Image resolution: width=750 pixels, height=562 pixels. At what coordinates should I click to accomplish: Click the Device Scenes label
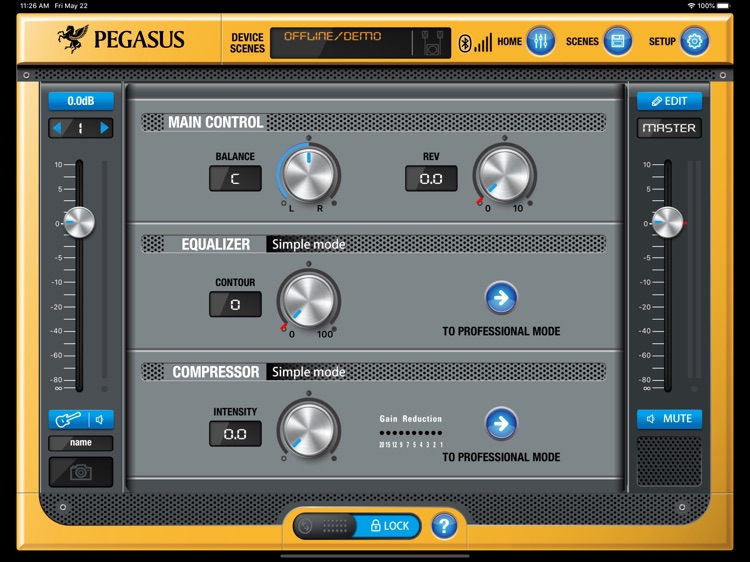(x=247, y=43)
